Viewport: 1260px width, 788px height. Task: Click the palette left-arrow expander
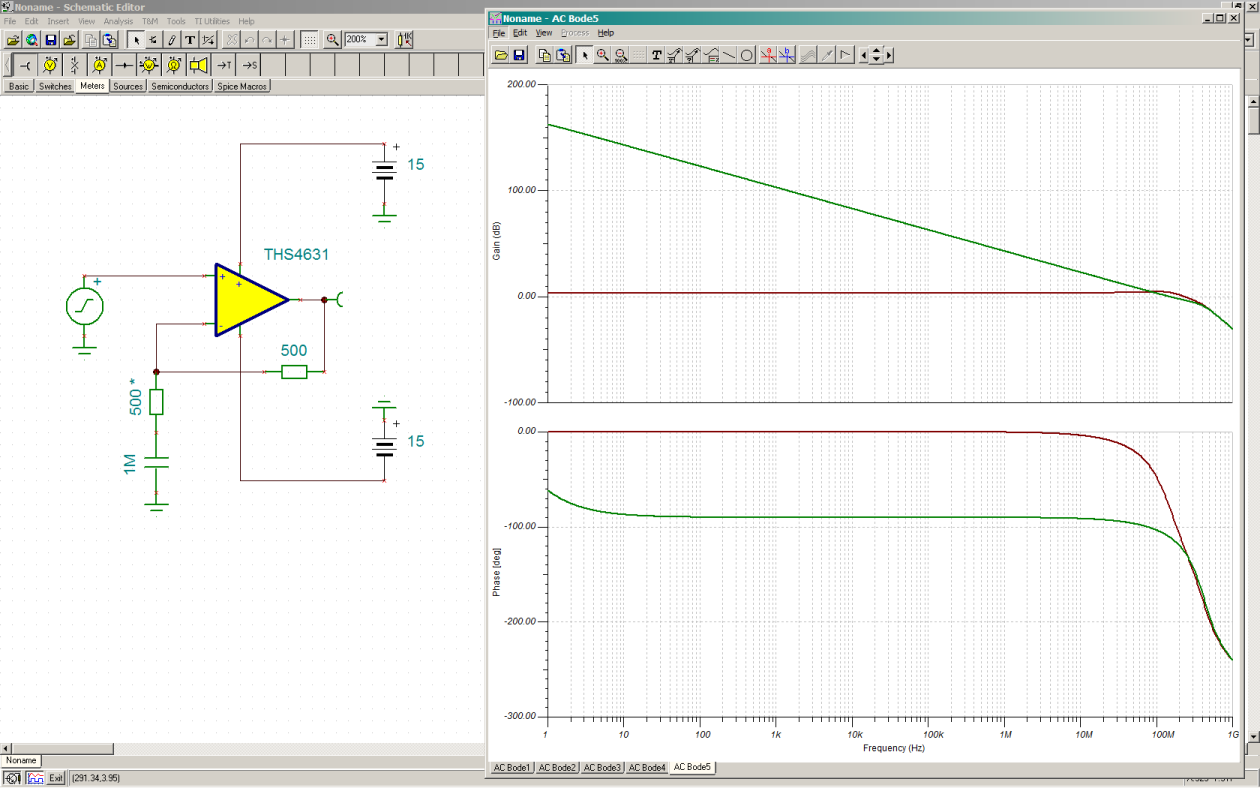tap(8, 65)
